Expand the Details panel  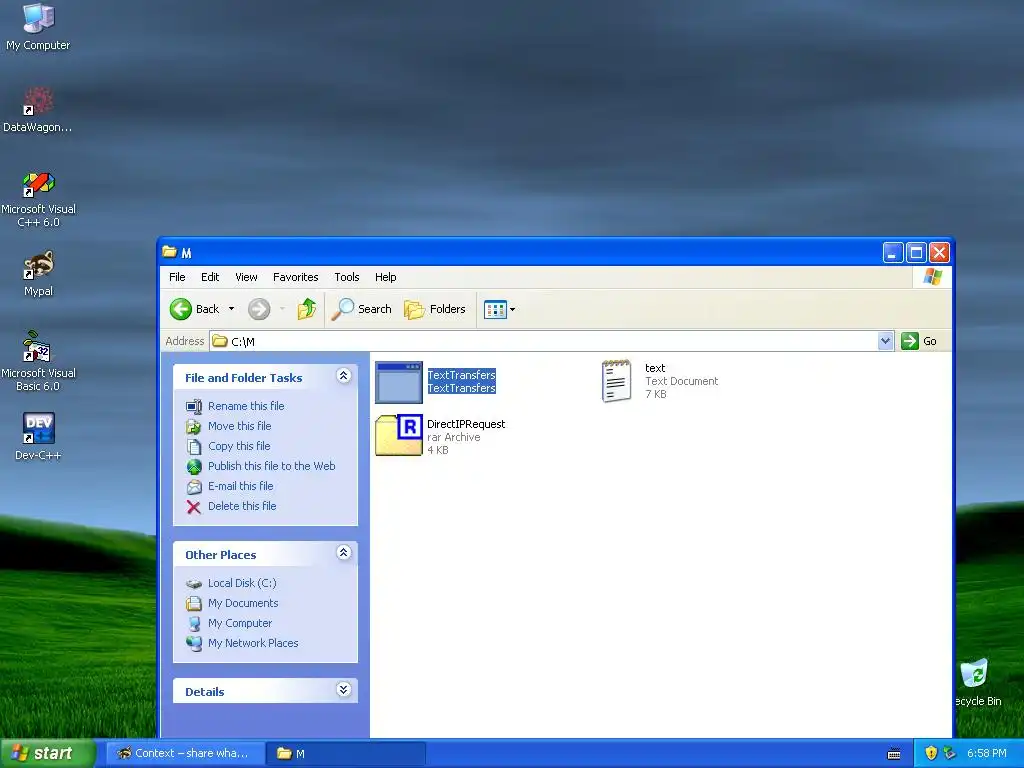pos(344,690)
